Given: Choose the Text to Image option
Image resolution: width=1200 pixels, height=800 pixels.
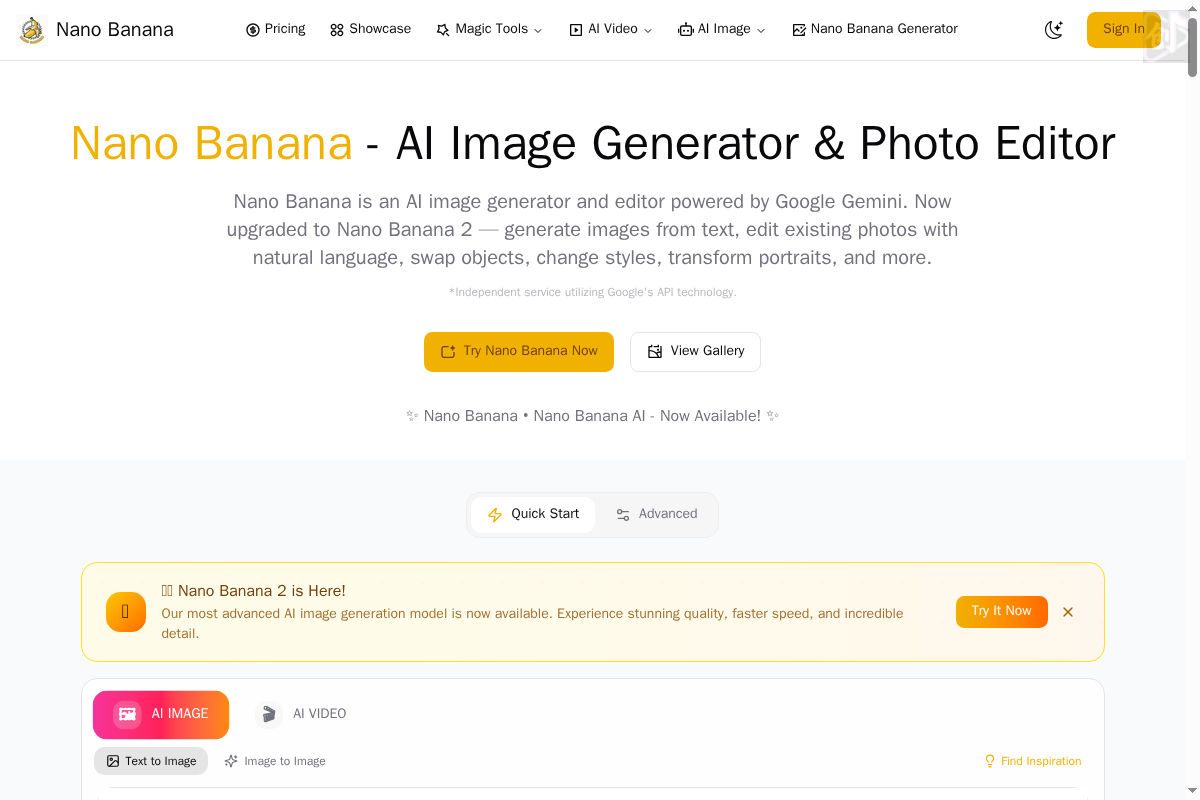Looking at the screenshot, I should pyautogui.click(x=151, y=761).
